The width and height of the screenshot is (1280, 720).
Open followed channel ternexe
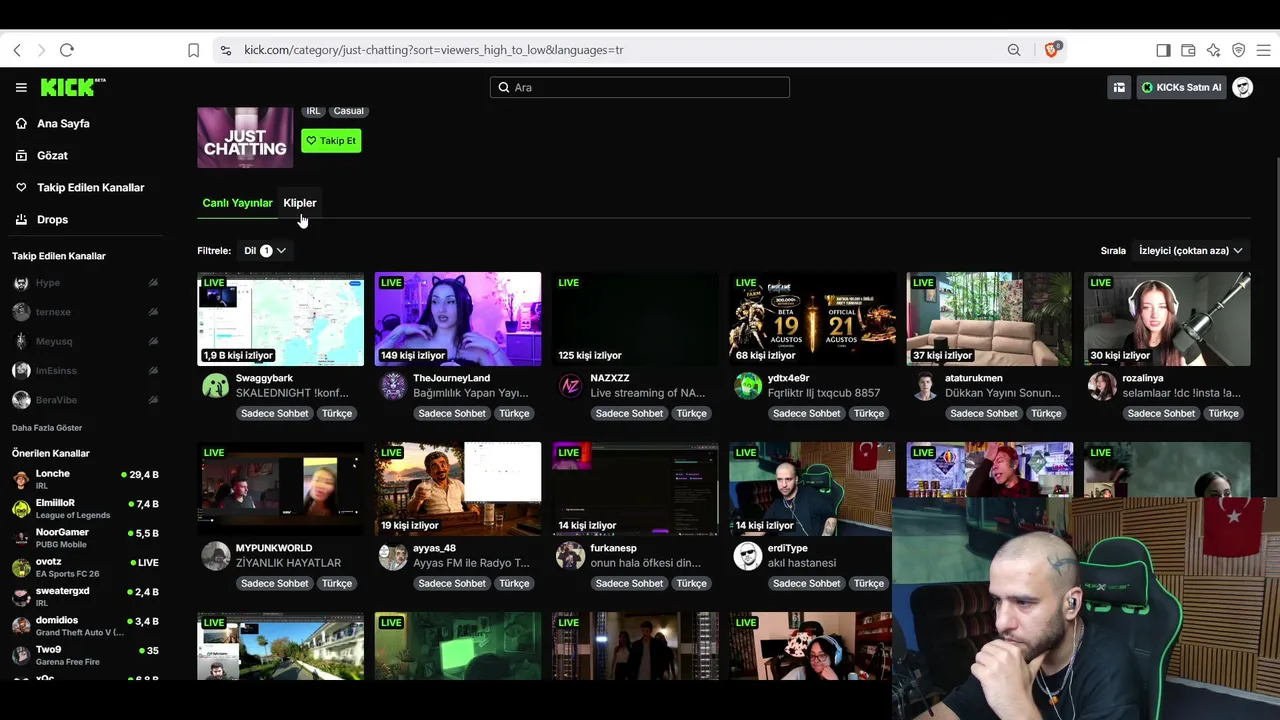click(x=85, y=312)
